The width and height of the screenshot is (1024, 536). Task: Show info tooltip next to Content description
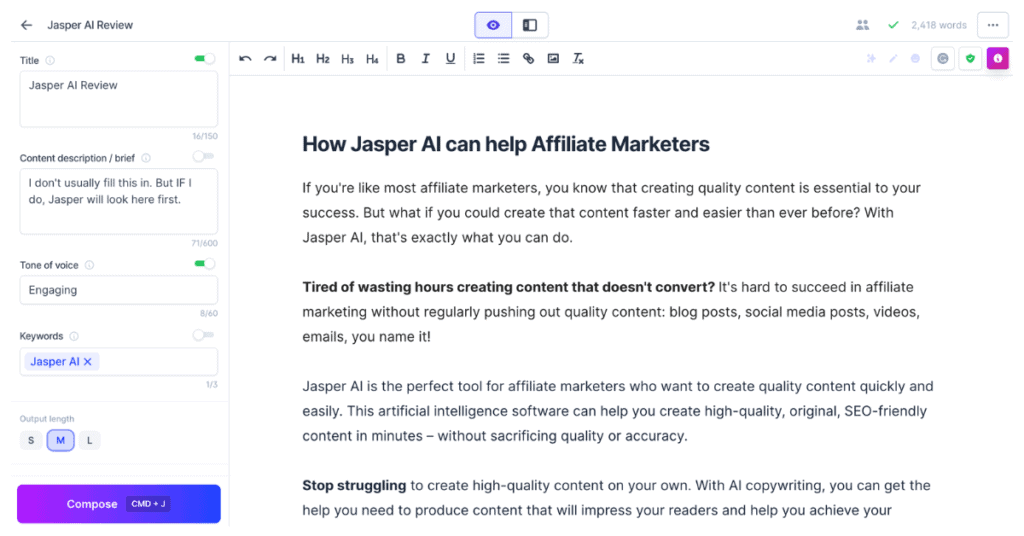[x=146, y=158]
